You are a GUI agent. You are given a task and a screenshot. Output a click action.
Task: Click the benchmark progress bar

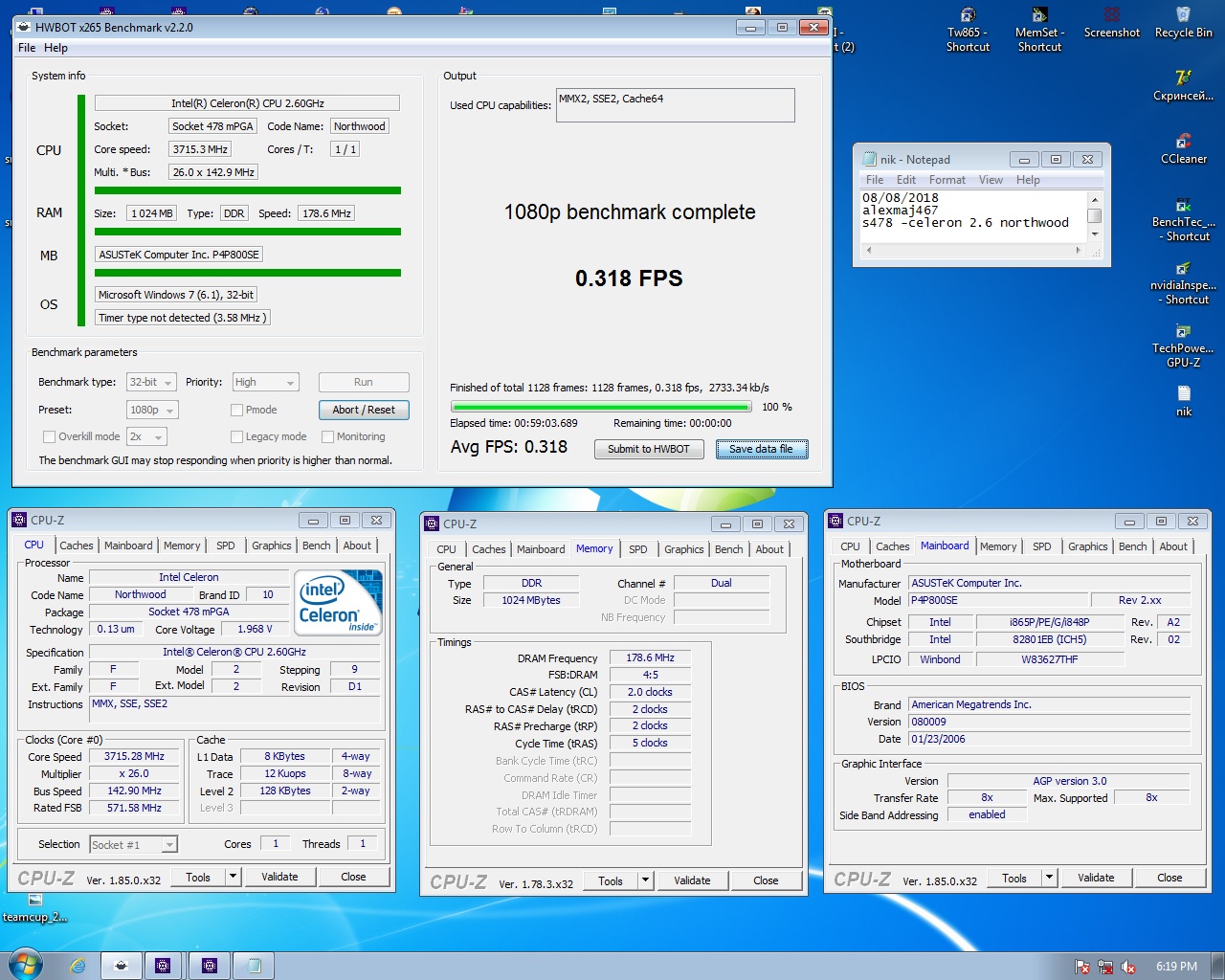click(x=601, y=407)
